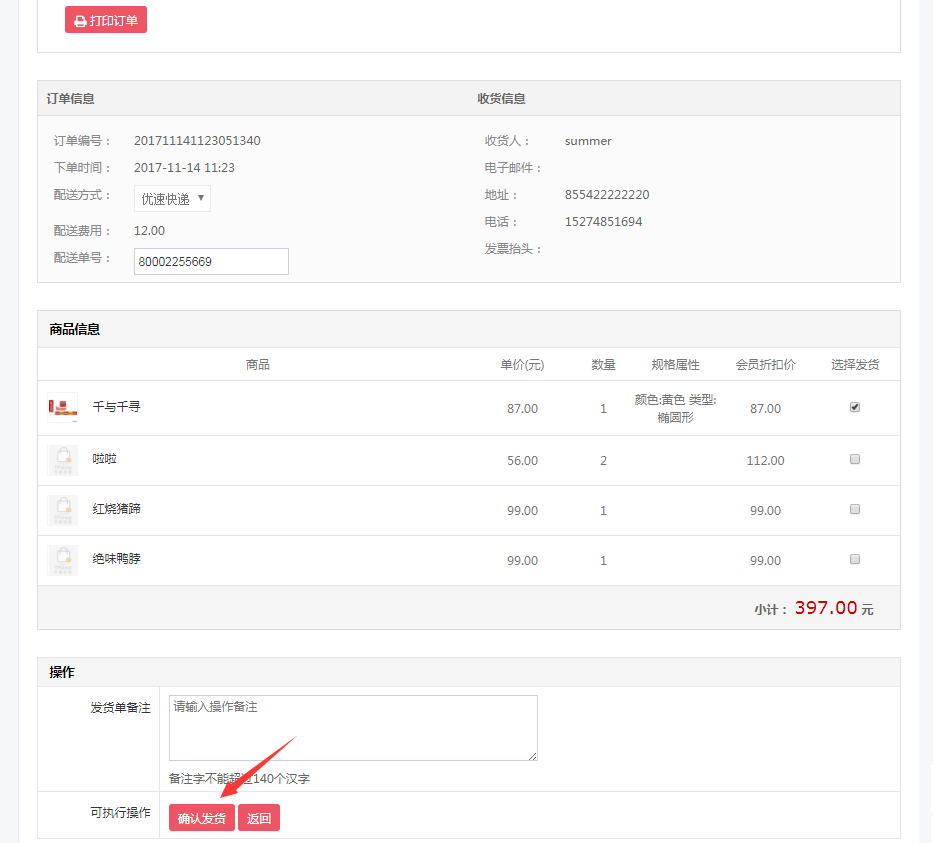
Task: Click the 发货单备注 remark textarea
Action: [x=353, y=728]
